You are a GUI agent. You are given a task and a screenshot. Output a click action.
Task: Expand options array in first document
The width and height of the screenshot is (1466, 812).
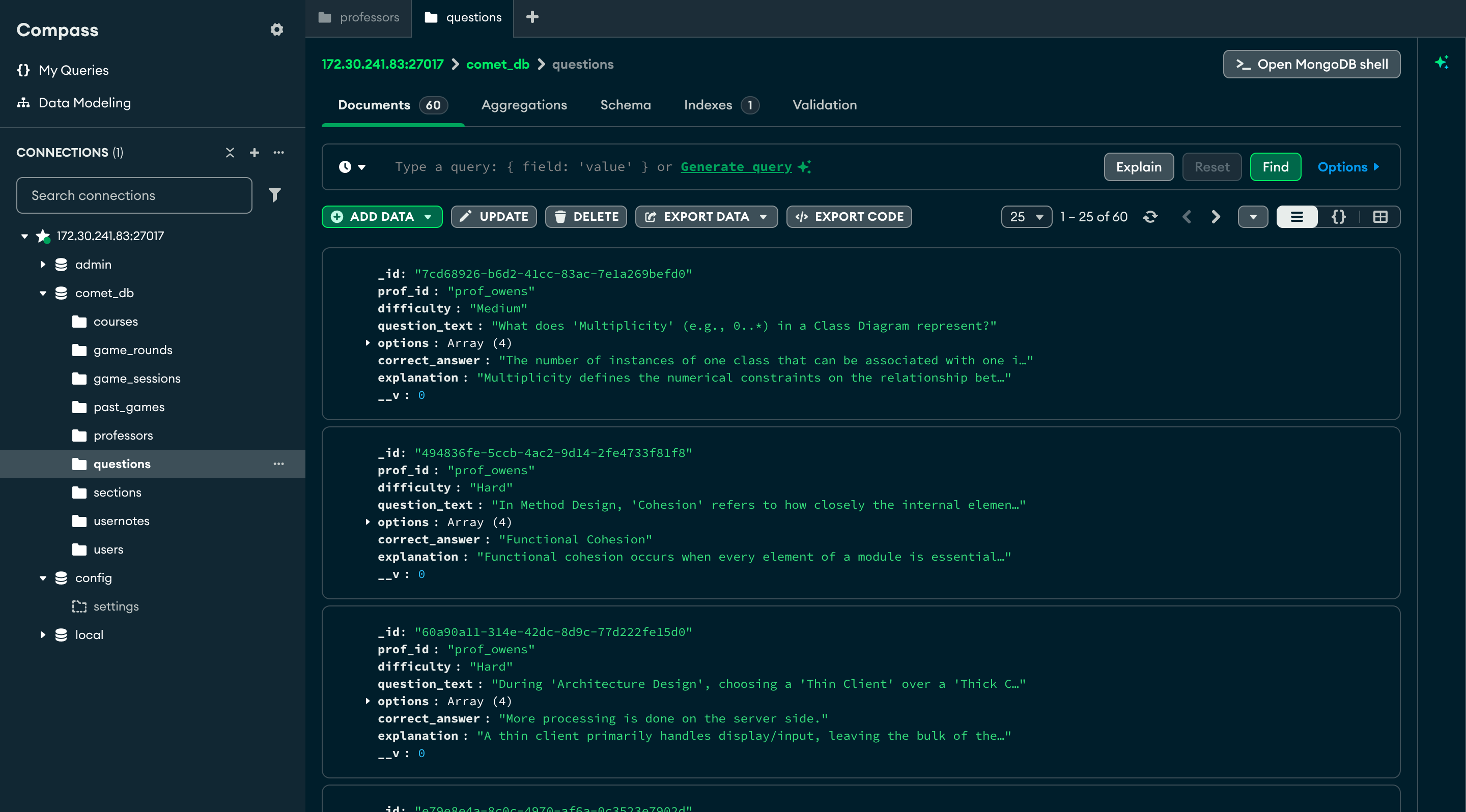point(368,343)
